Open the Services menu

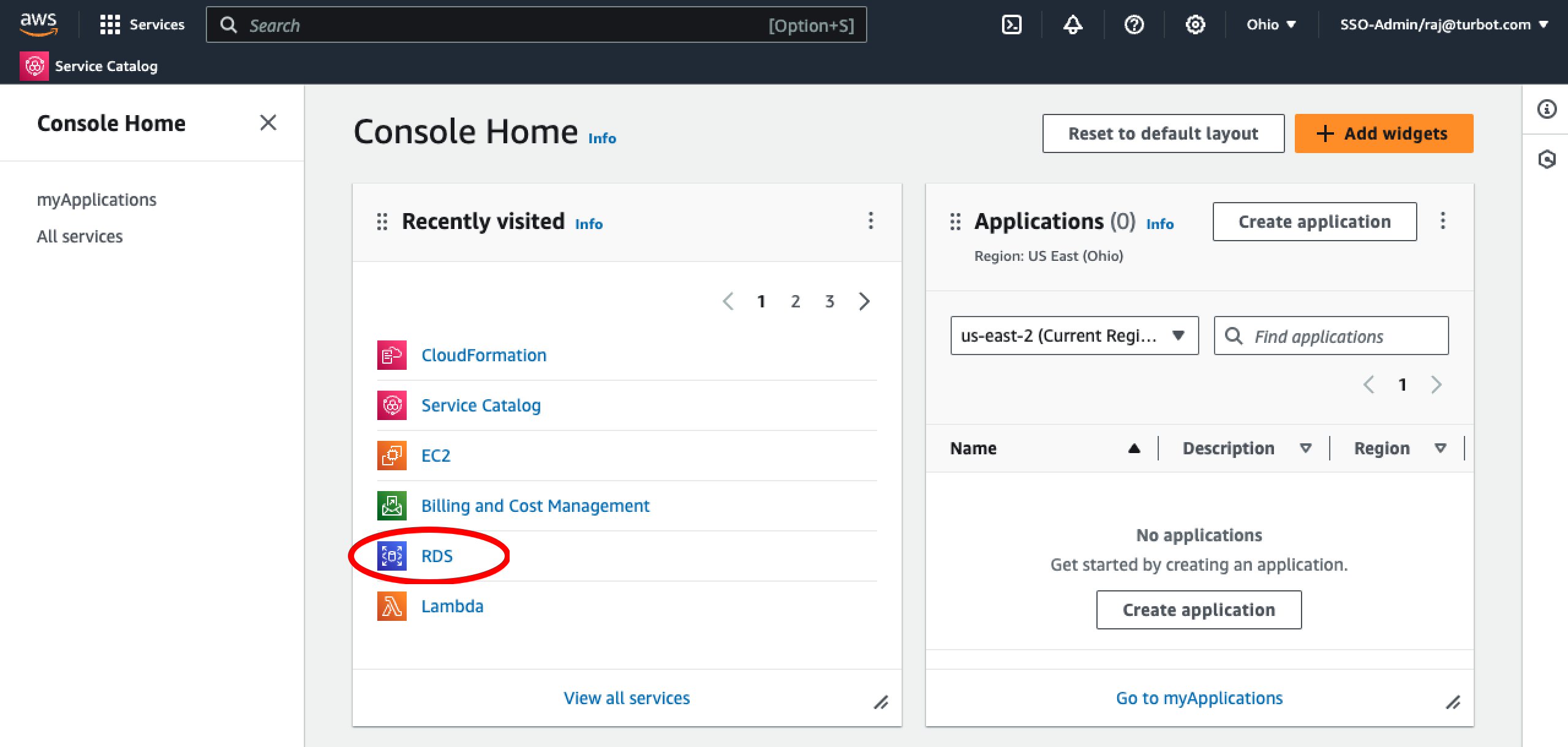[x=143, y=24]
